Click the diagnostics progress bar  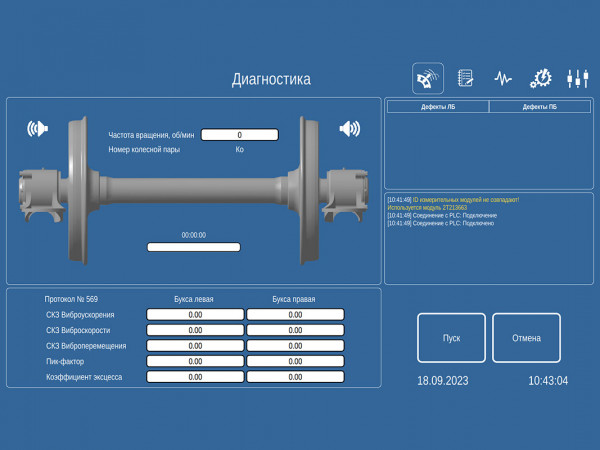click(194, 247)
